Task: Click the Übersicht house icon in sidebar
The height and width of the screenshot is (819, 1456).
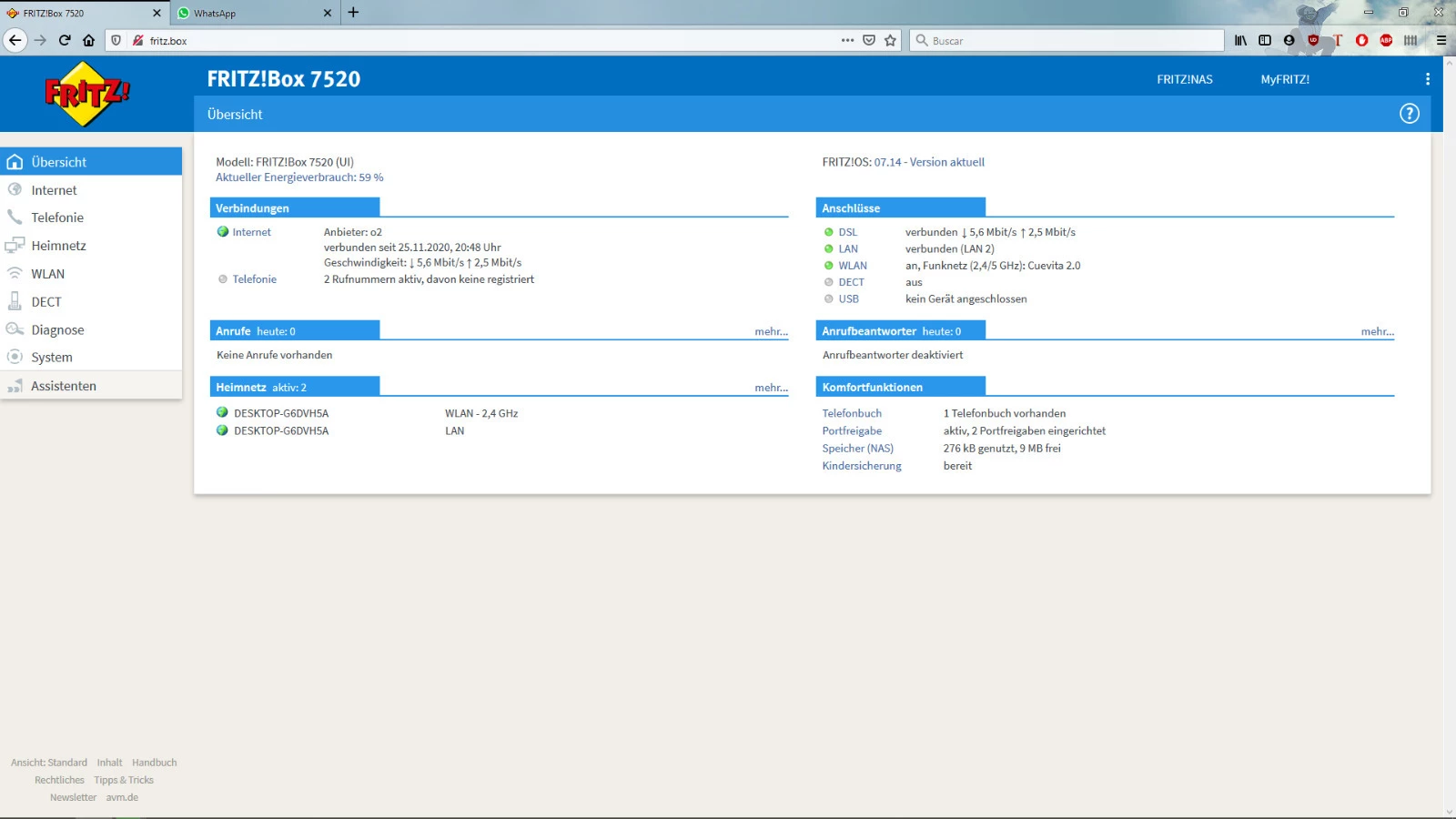Action: pyautogui.click(x=15, y=162)
